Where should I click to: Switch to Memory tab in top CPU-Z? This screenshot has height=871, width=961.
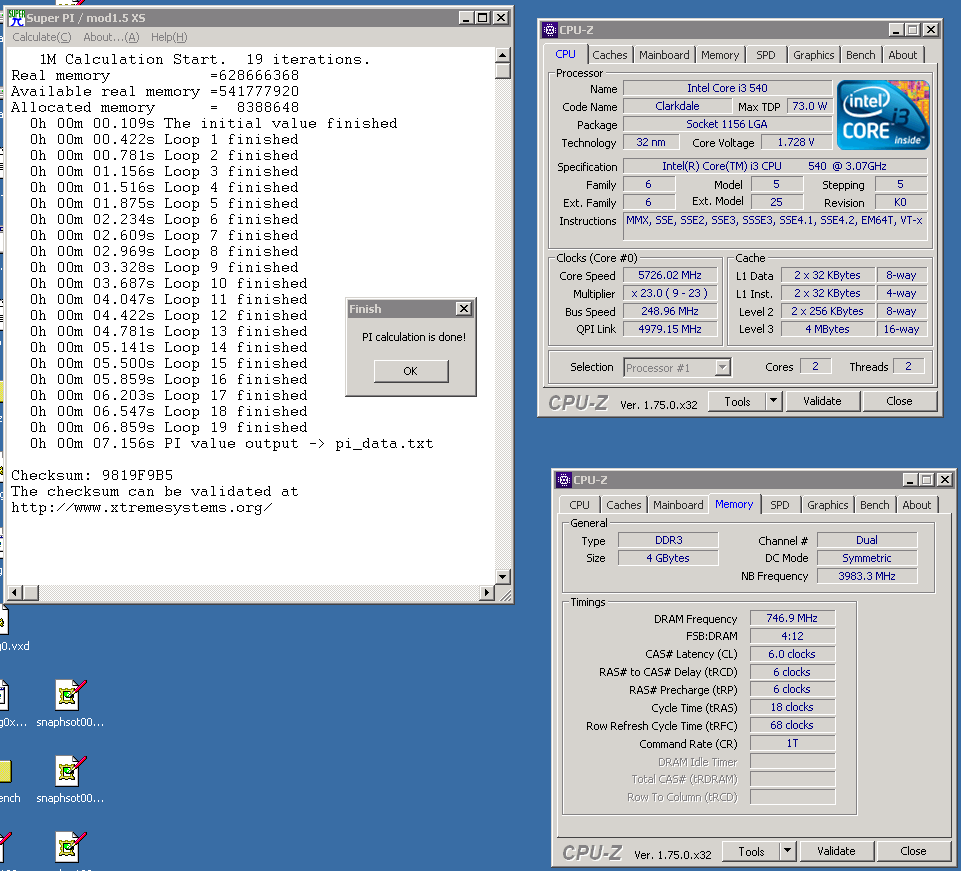[x=720, y=55]
